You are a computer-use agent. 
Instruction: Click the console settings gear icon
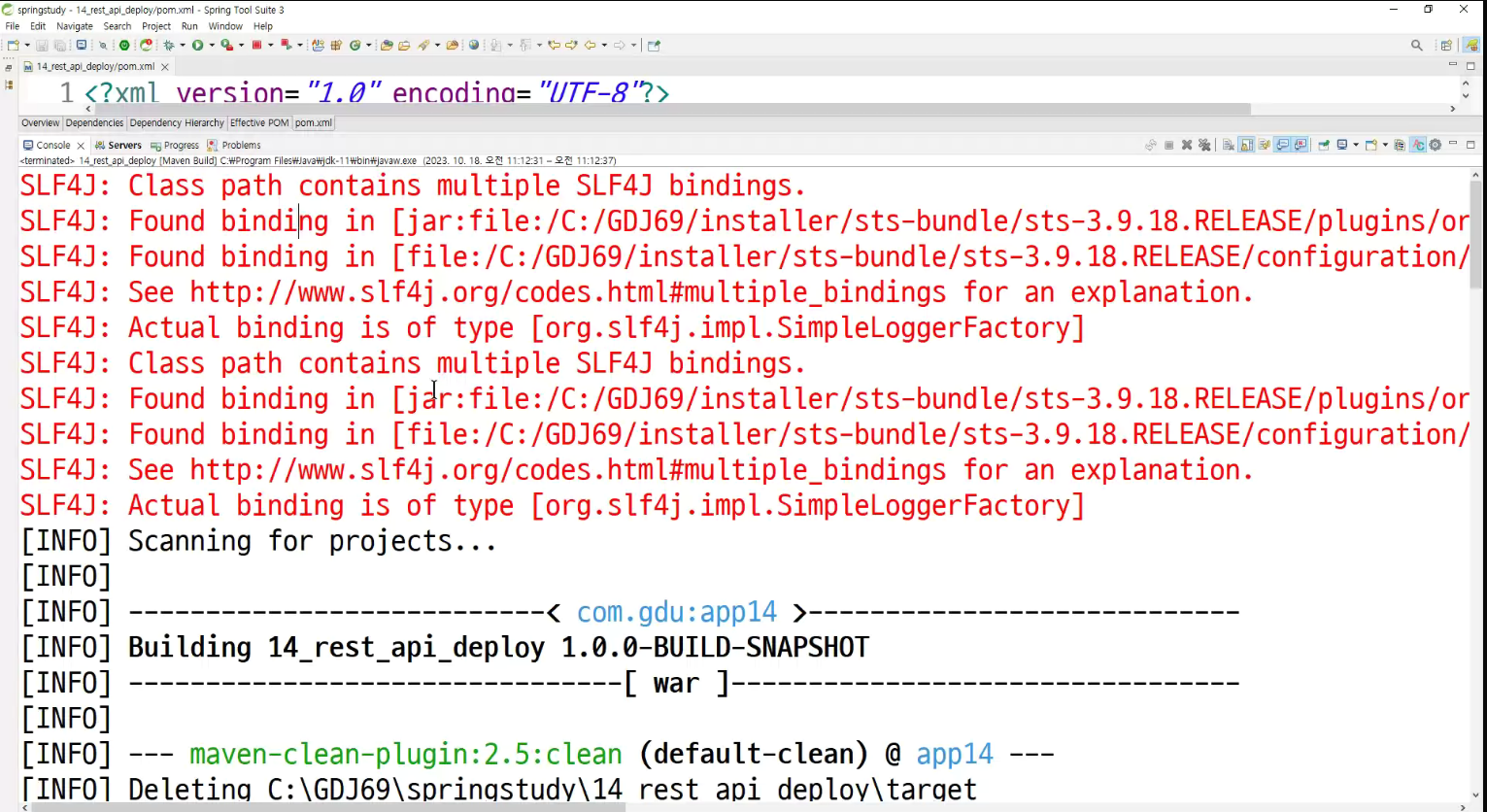[x=1436, y=145]
